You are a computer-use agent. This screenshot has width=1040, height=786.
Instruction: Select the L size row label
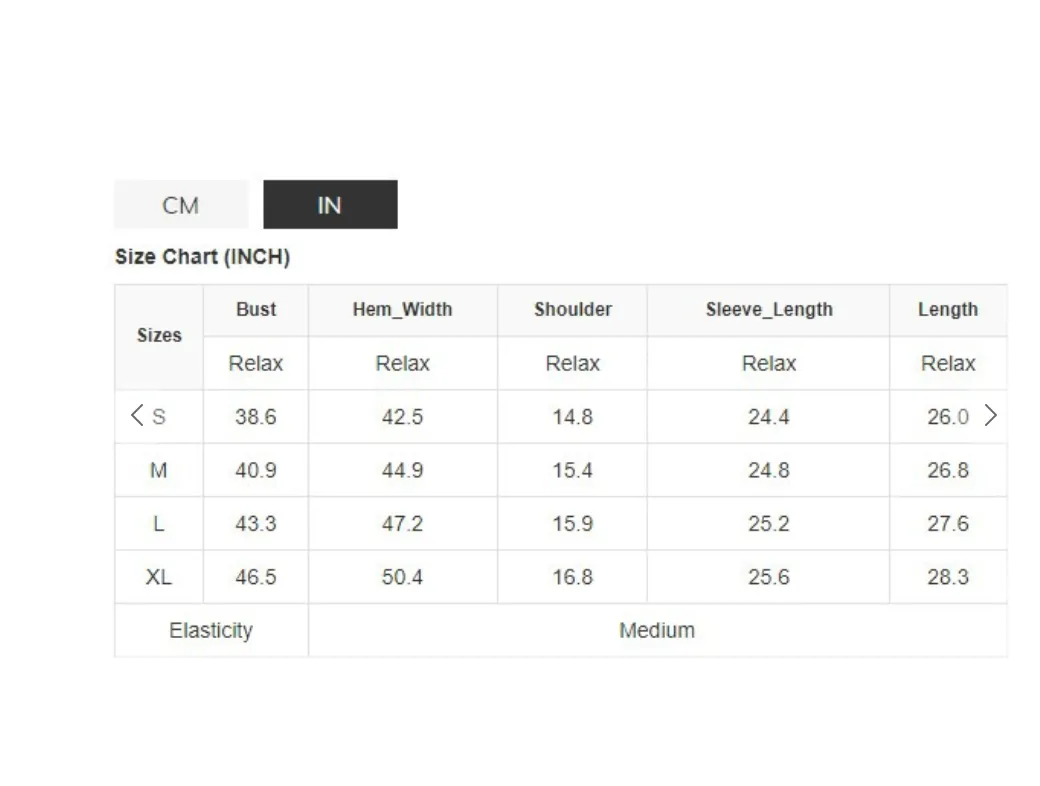pyautogui.click(x=159, y=524)
